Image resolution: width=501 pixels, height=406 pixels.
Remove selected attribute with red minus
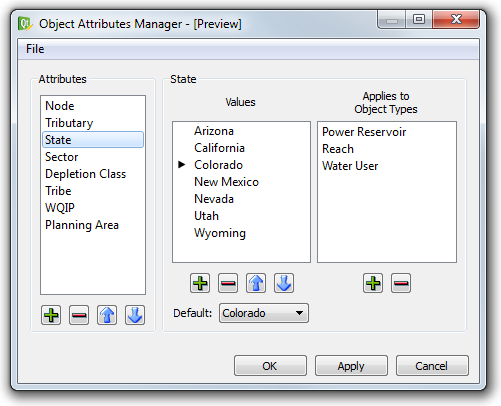click(x=79, y=315)
